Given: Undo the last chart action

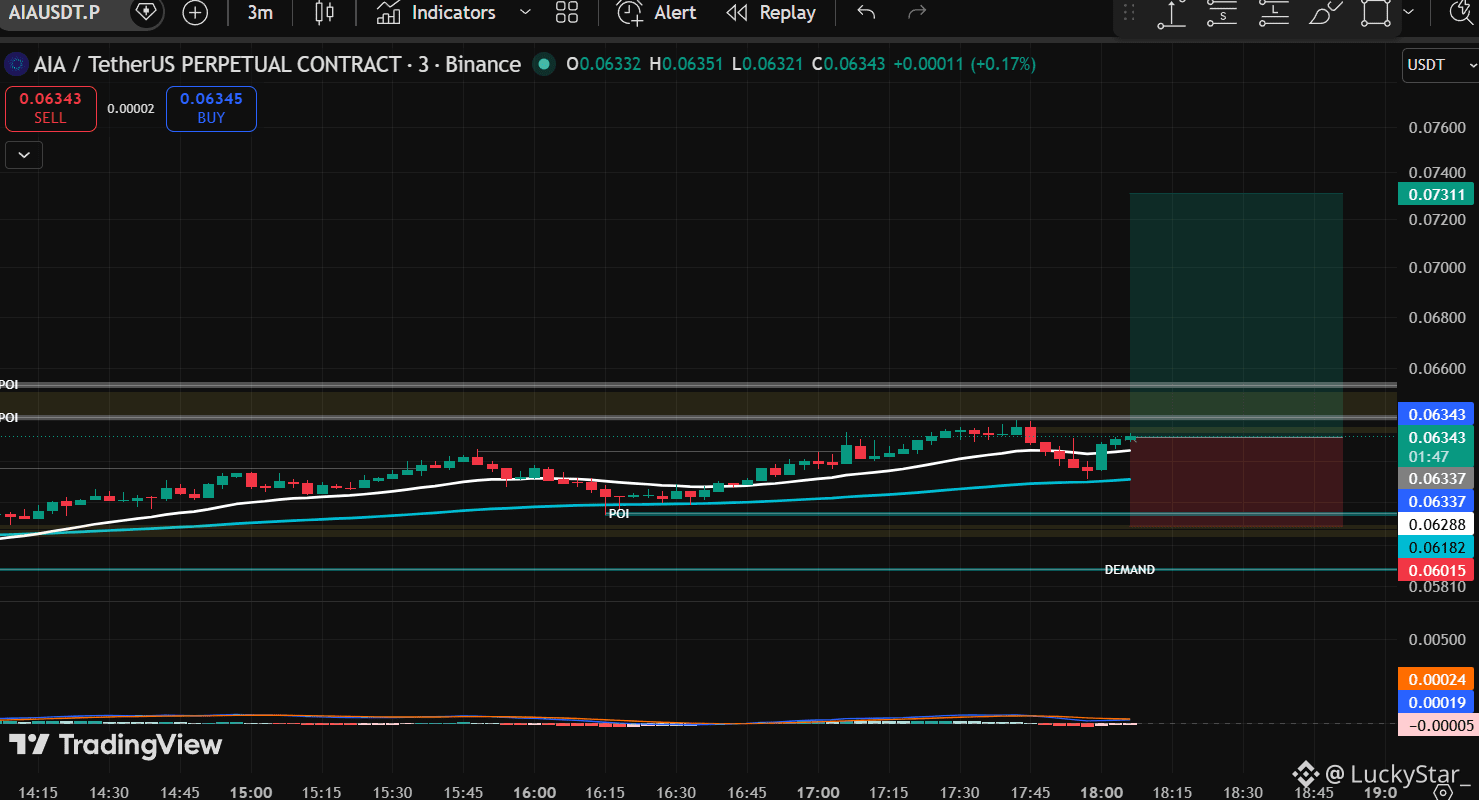Looking at the screenshot, I should (866, 13).
